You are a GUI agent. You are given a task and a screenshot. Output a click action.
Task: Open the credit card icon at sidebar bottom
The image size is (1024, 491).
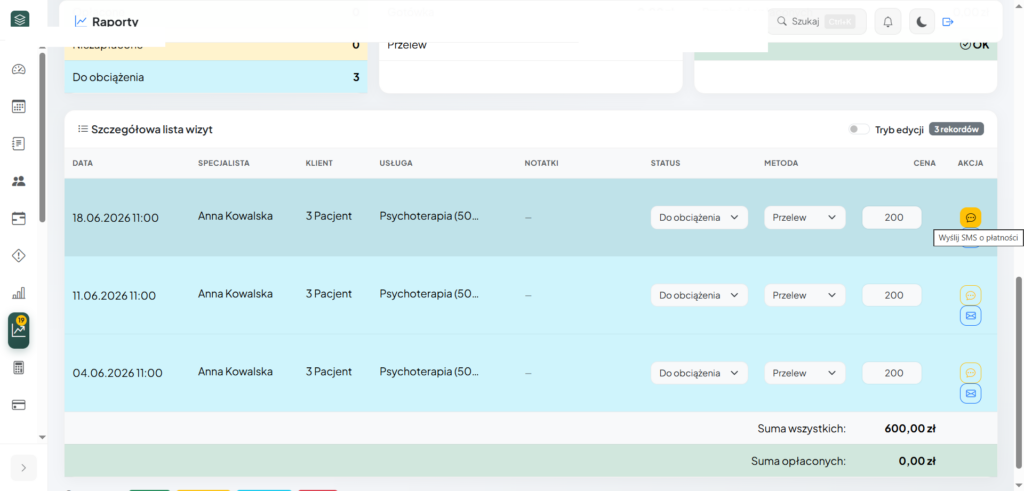coord(19,405)
